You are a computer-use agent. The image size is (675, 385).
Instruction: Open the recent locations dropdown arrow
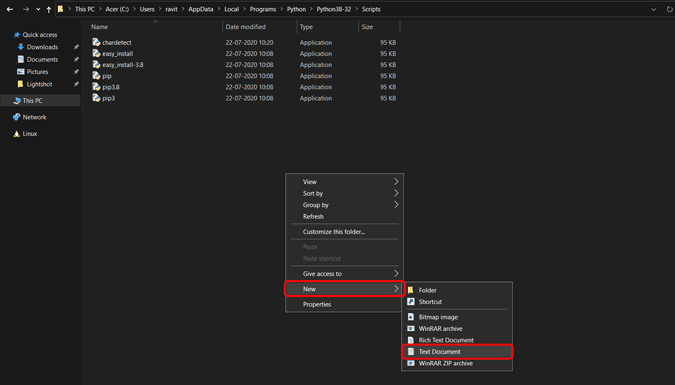pos(38,9)
